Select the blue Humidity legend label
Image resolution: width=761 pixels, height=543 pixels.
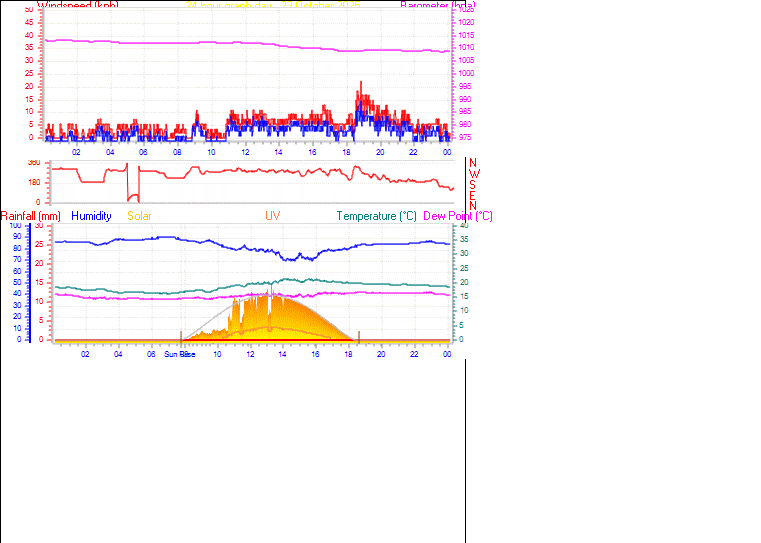pyautogui.click(x=91, y=216)
